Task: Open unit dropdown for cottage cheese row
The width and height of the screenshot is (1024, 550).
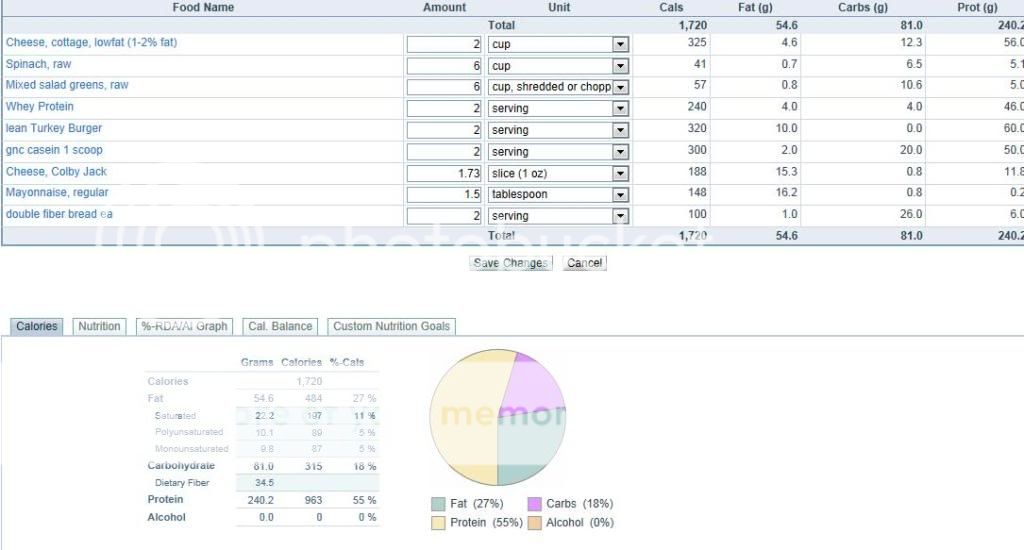Action: tap(620, 45)
